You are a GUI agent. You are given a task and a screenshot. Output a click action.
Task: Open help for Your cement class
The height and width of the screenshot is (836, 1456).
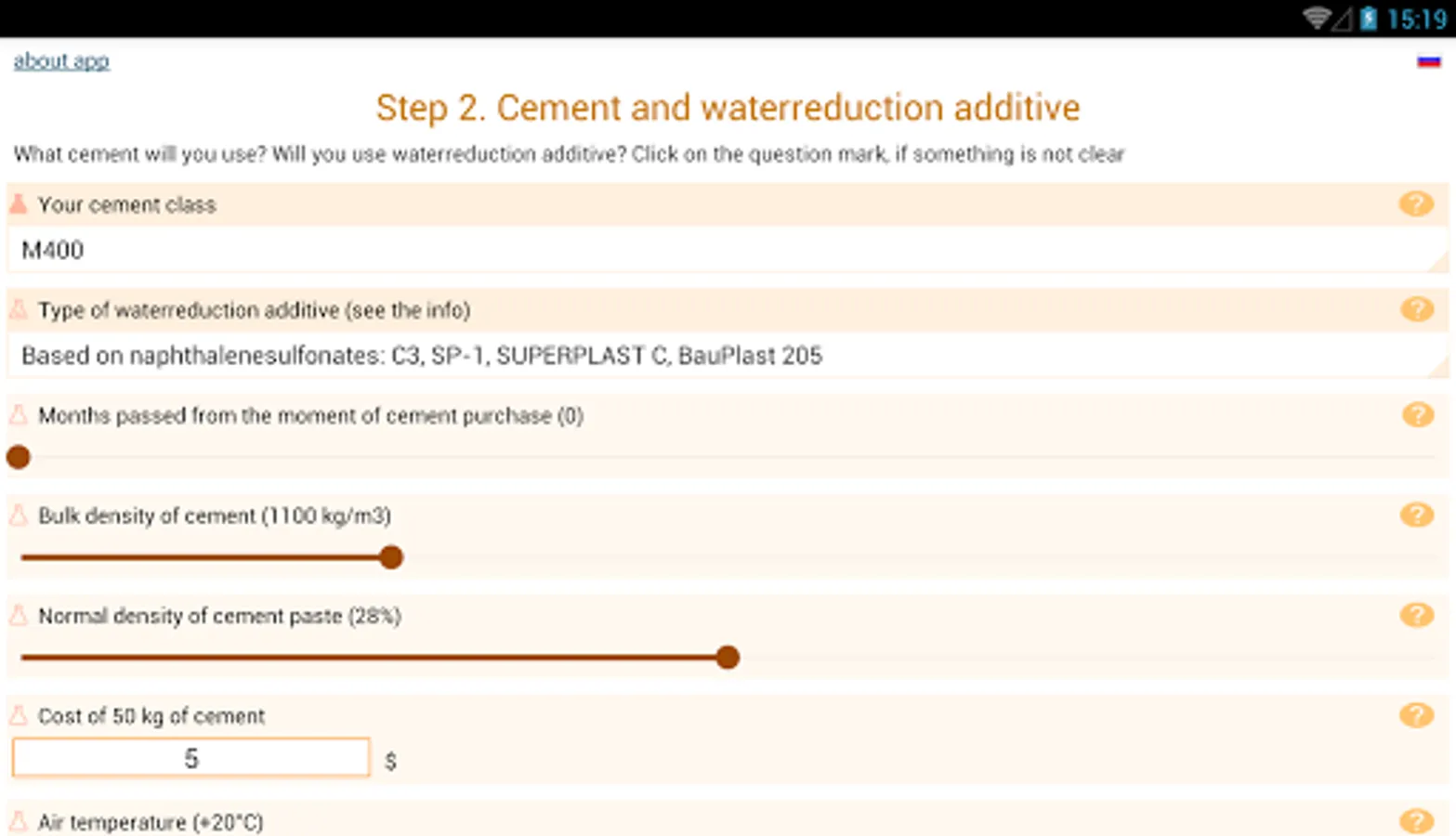(1416, 203)
